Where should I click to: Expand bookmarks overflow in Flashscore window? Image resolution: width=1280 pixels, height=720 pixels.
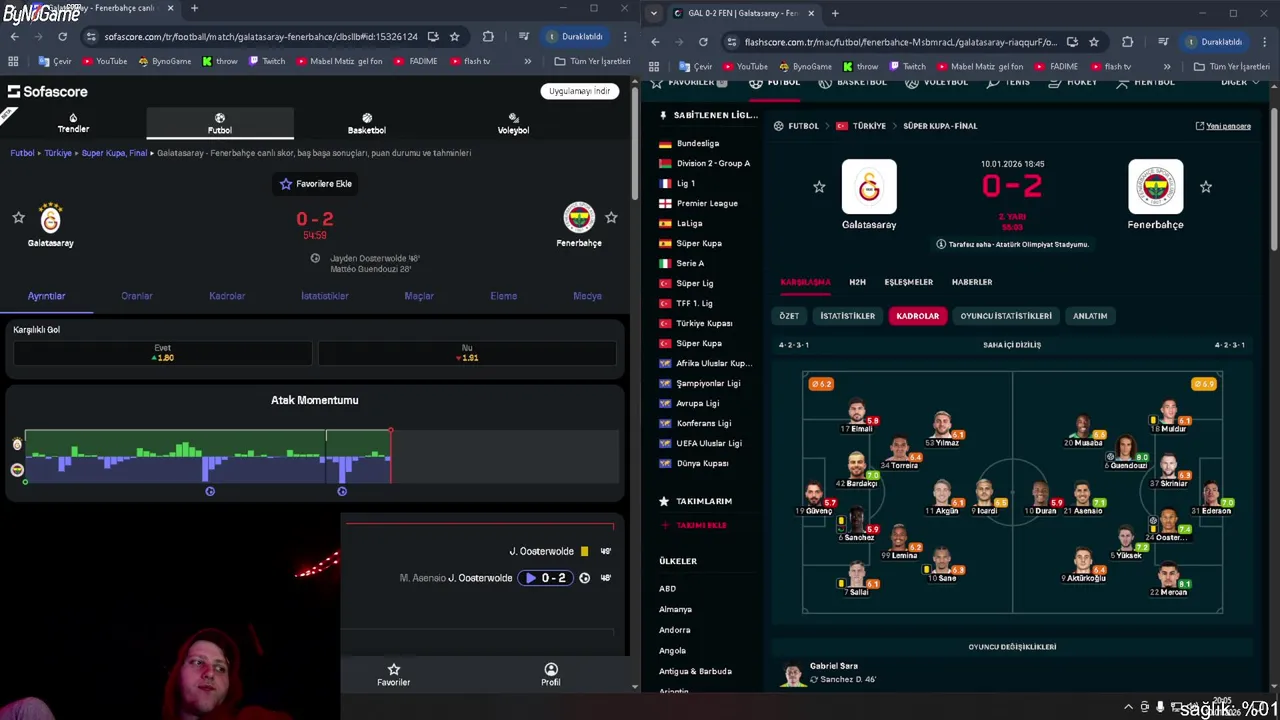click(1167, 67)
